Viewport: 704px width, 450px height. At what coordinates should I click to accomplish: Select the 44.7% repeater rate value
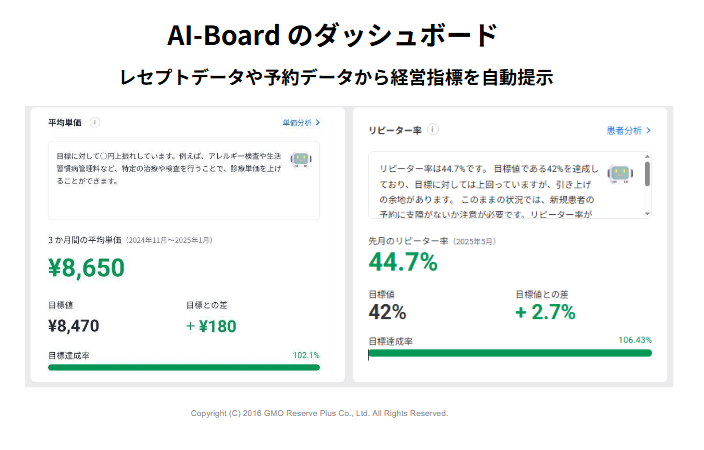point(403,262)
